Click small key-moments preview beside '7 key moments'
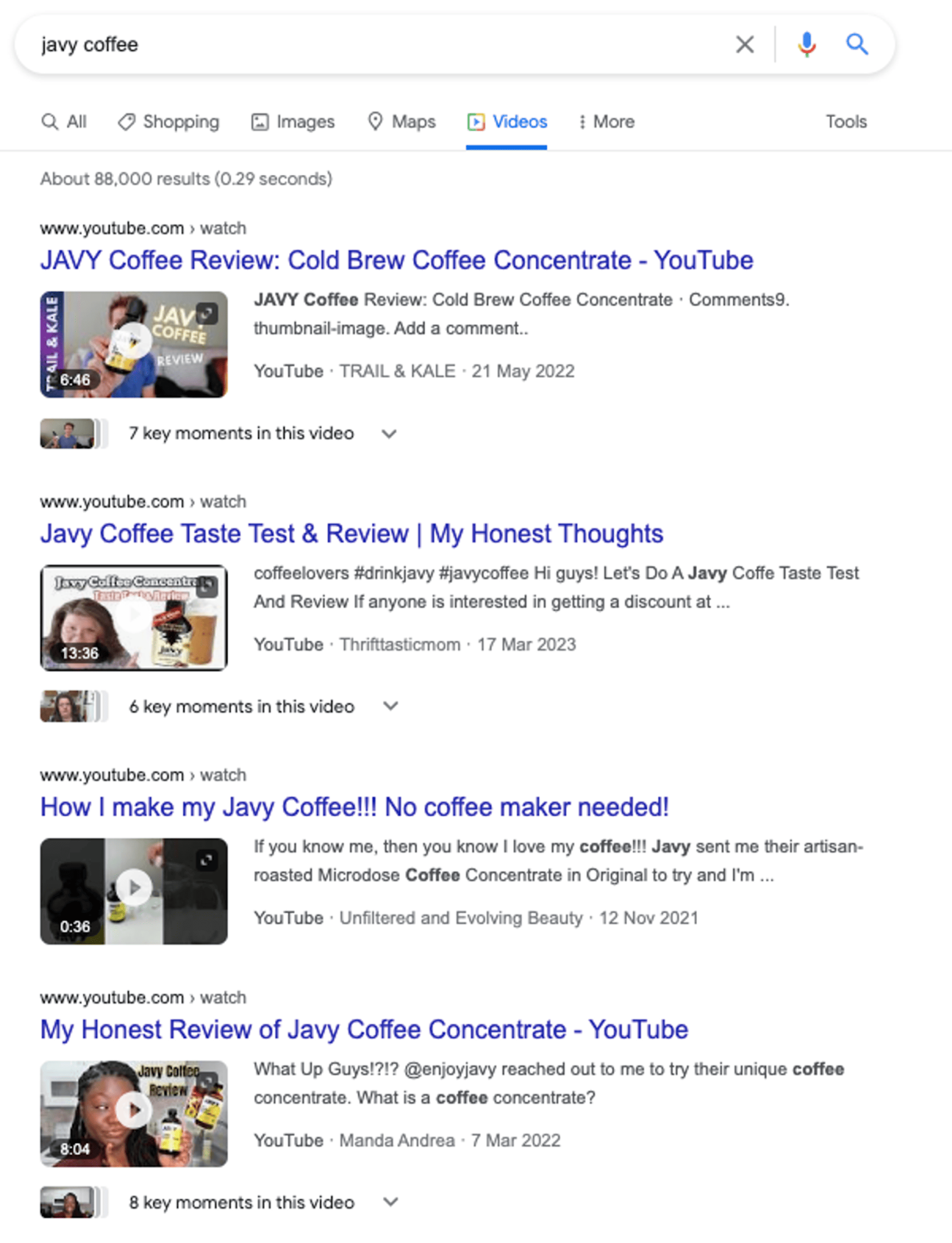952x1243 pixels. point(73,433)
